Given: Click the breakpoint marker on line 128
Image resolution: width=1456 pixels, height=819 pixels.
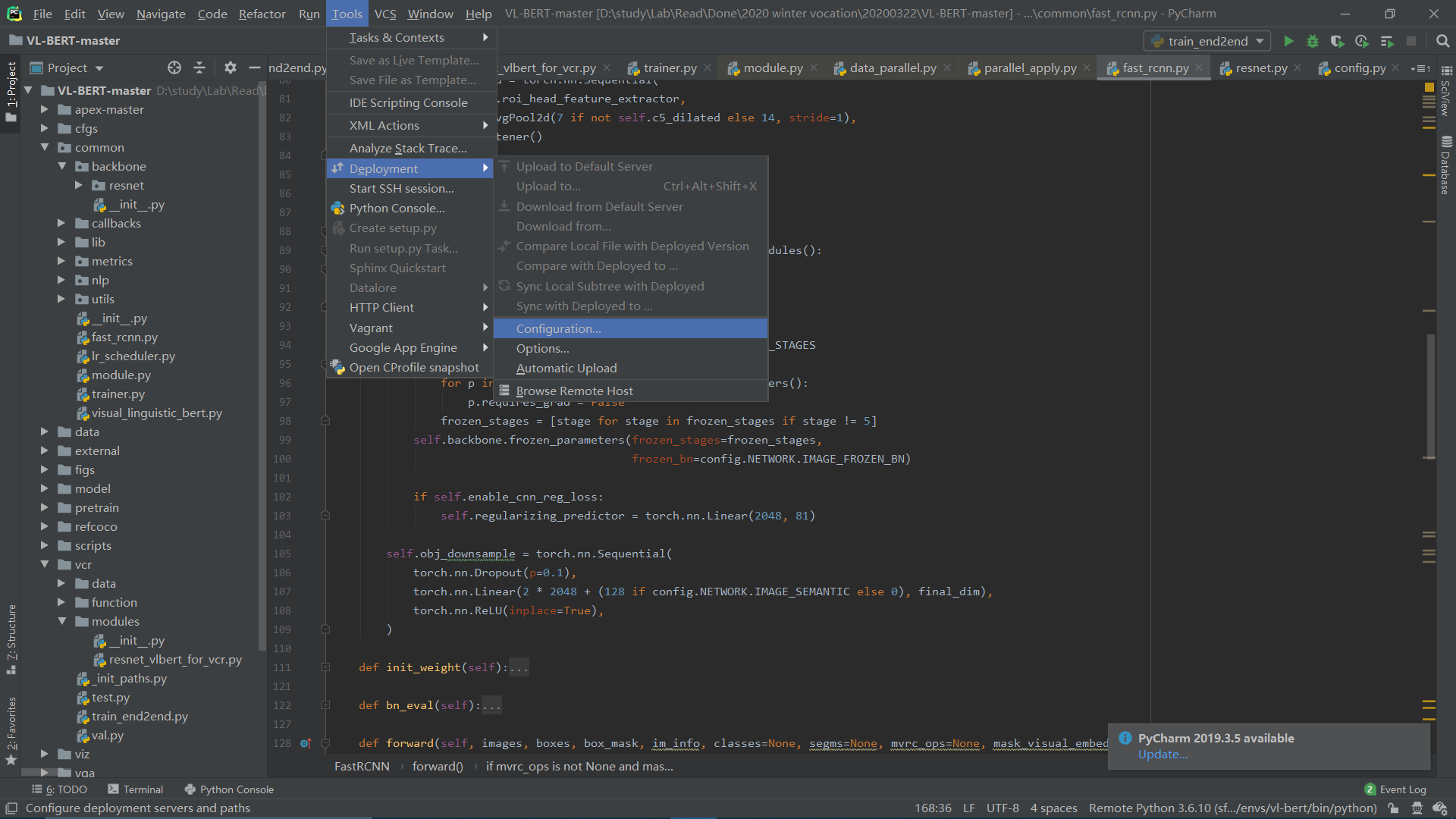Looking at the screenshot, I should click(x=305, y=743).
